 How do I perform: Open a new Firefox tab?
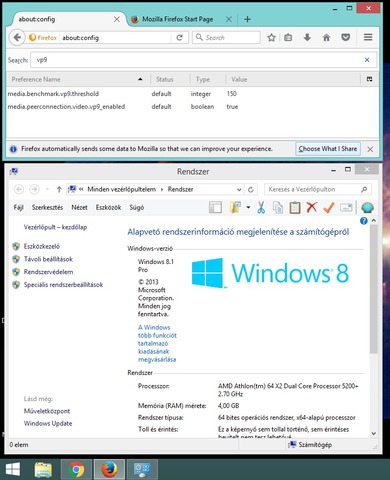coord(247,19)
